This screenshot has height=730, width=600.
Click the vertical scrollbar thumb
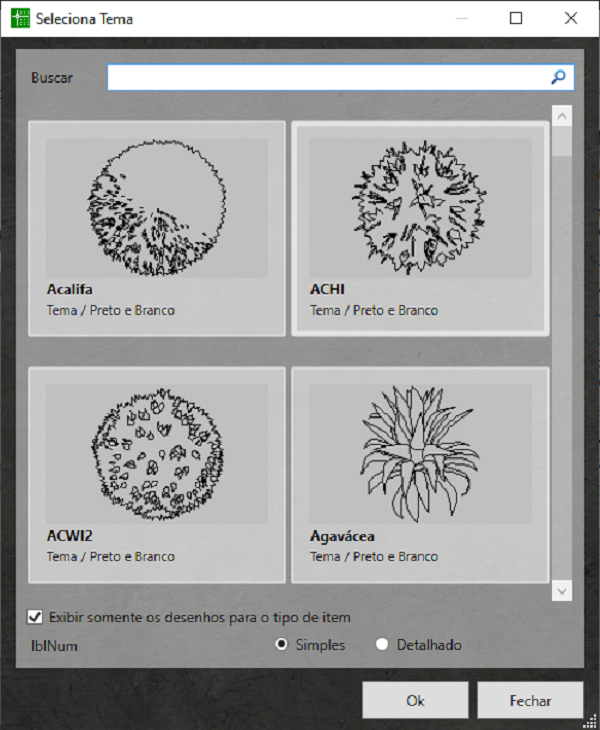point(562,143)
